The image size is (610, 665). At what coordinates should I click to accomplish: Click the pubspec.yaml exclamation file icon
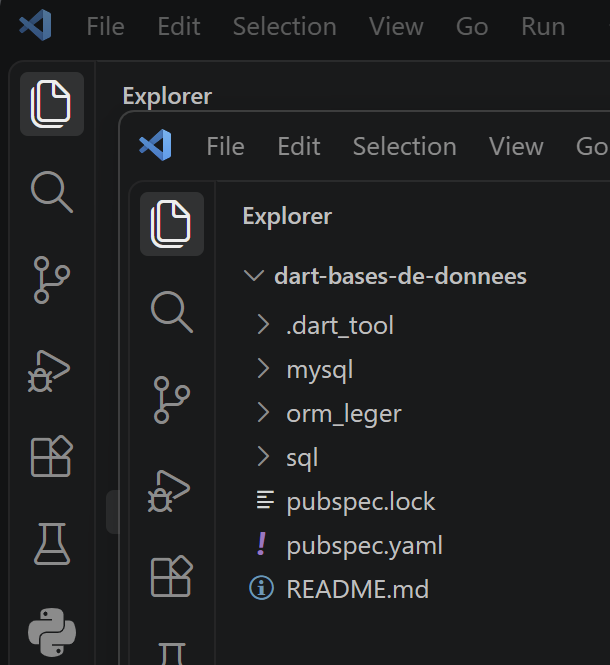[262, 544]
